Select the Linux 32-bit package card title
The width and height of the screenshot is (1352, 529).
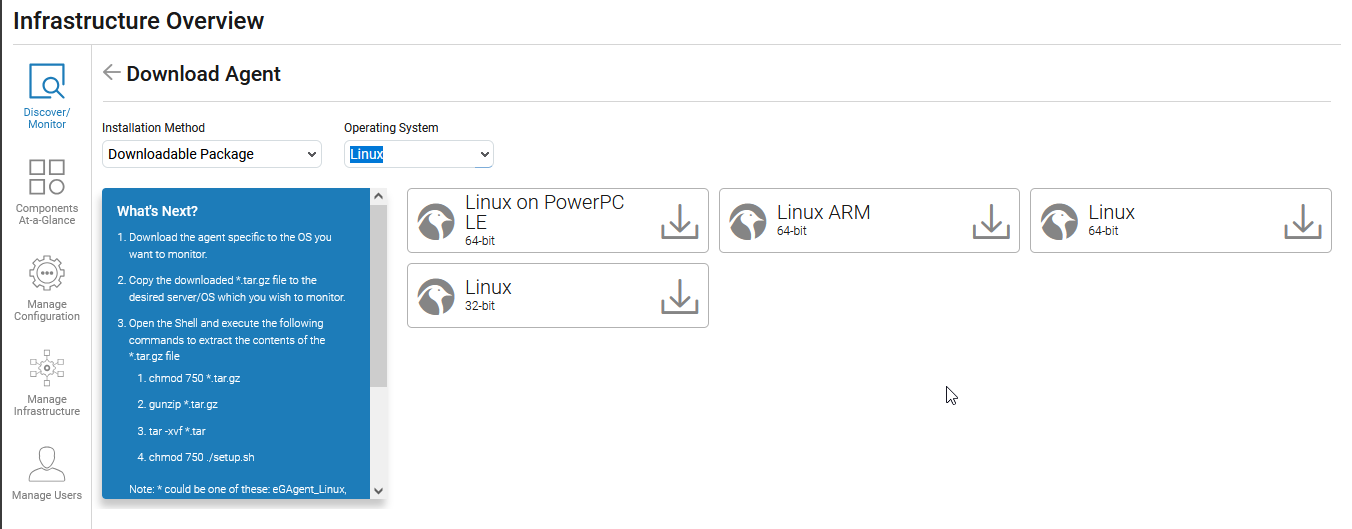tap(488, 288)
